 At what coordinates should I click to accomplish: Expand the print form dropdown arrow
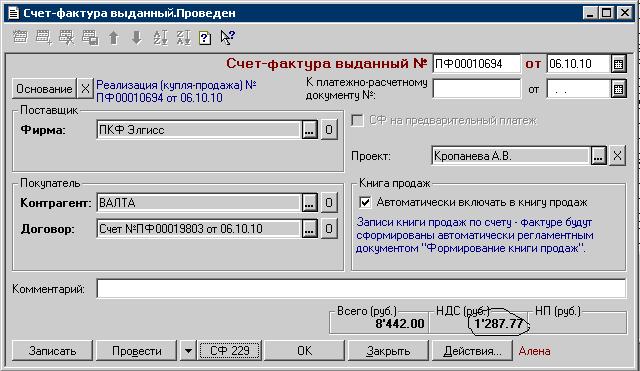click(x=188, y=351)
